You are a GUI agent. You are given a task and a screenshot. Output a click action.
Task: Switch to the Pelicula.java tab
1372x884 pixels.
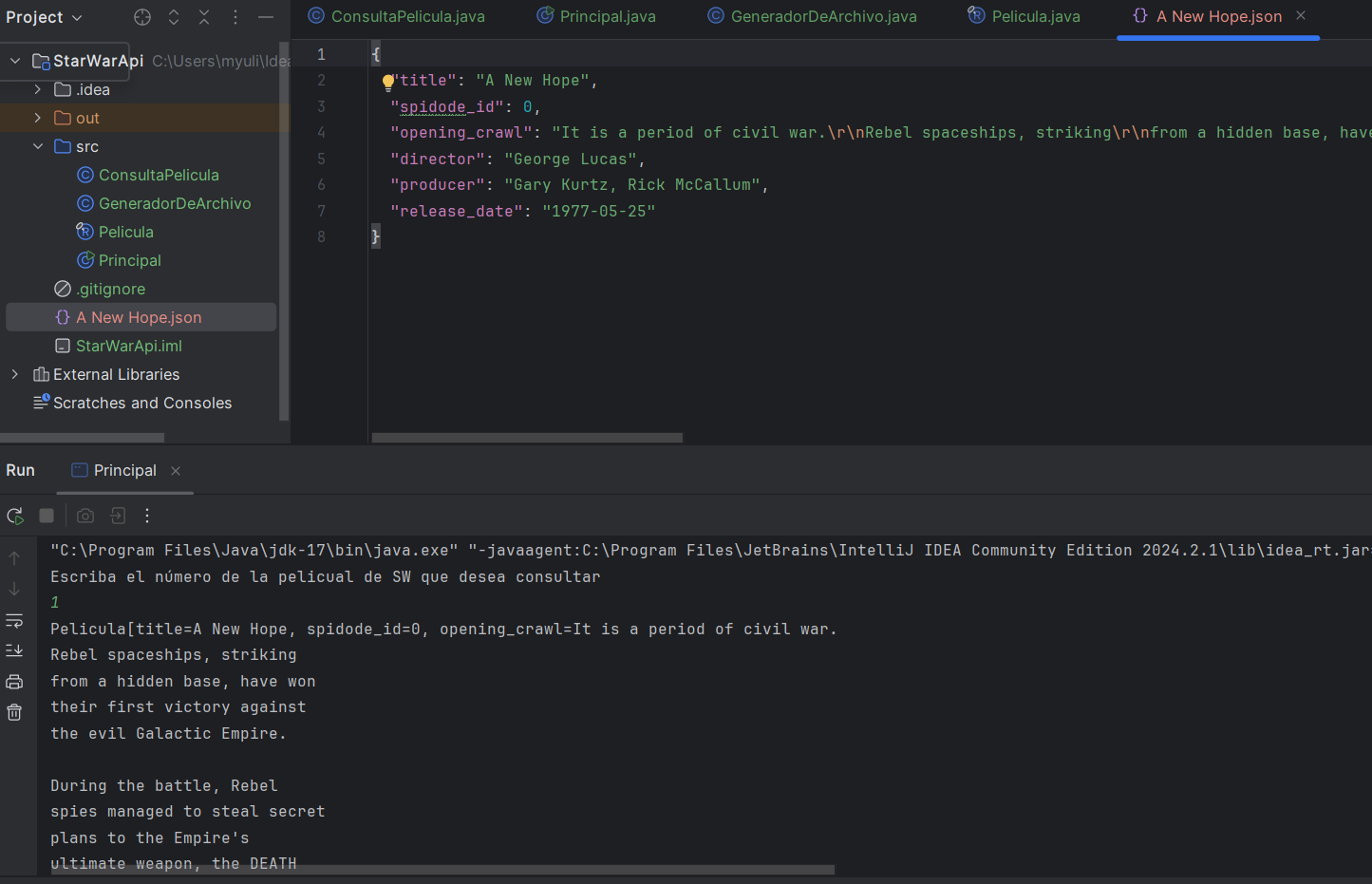(1024, 16)
